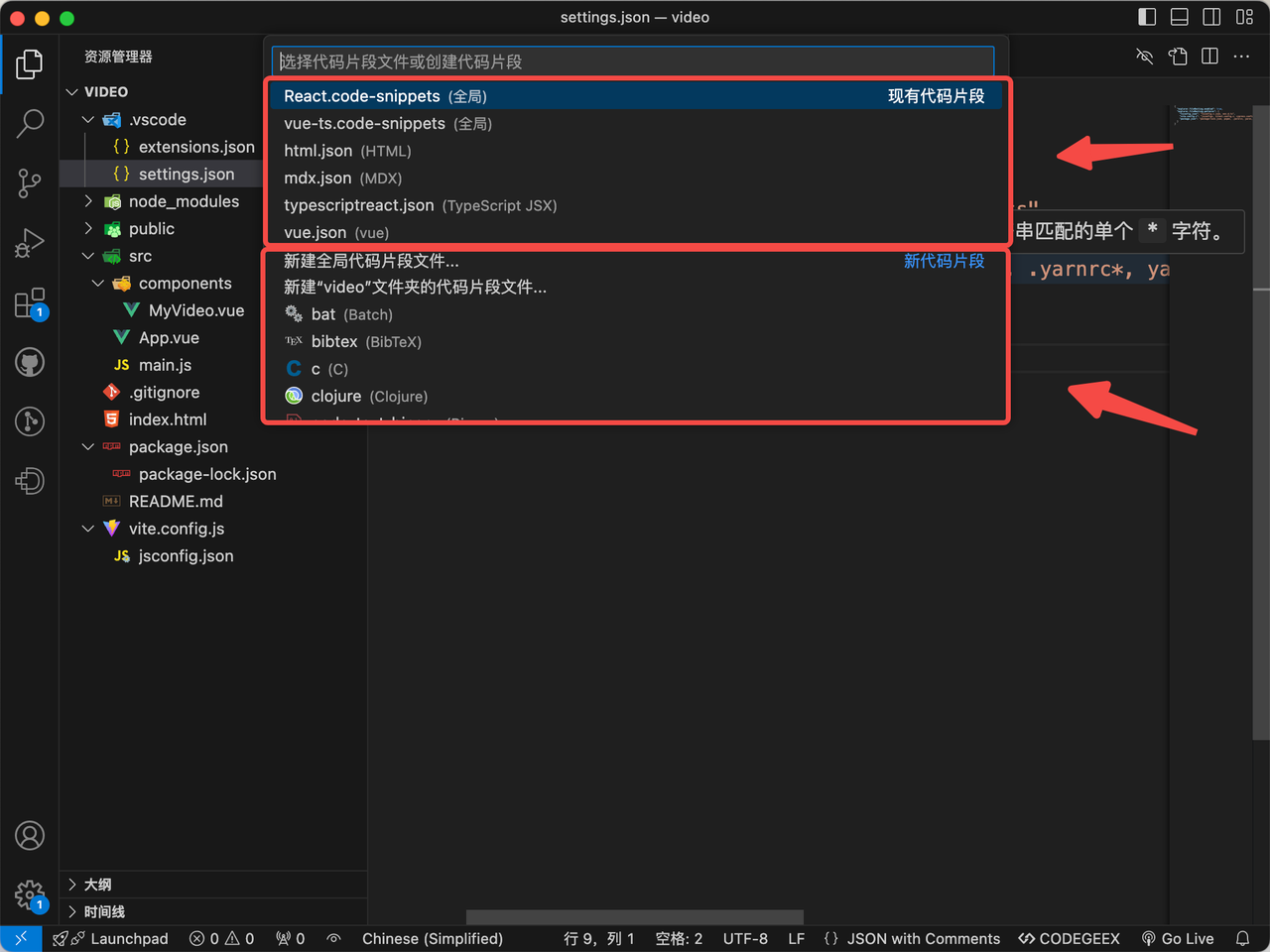1270x952 pixels.
Task: Click the snippet file search input
Action: [633, 61]
